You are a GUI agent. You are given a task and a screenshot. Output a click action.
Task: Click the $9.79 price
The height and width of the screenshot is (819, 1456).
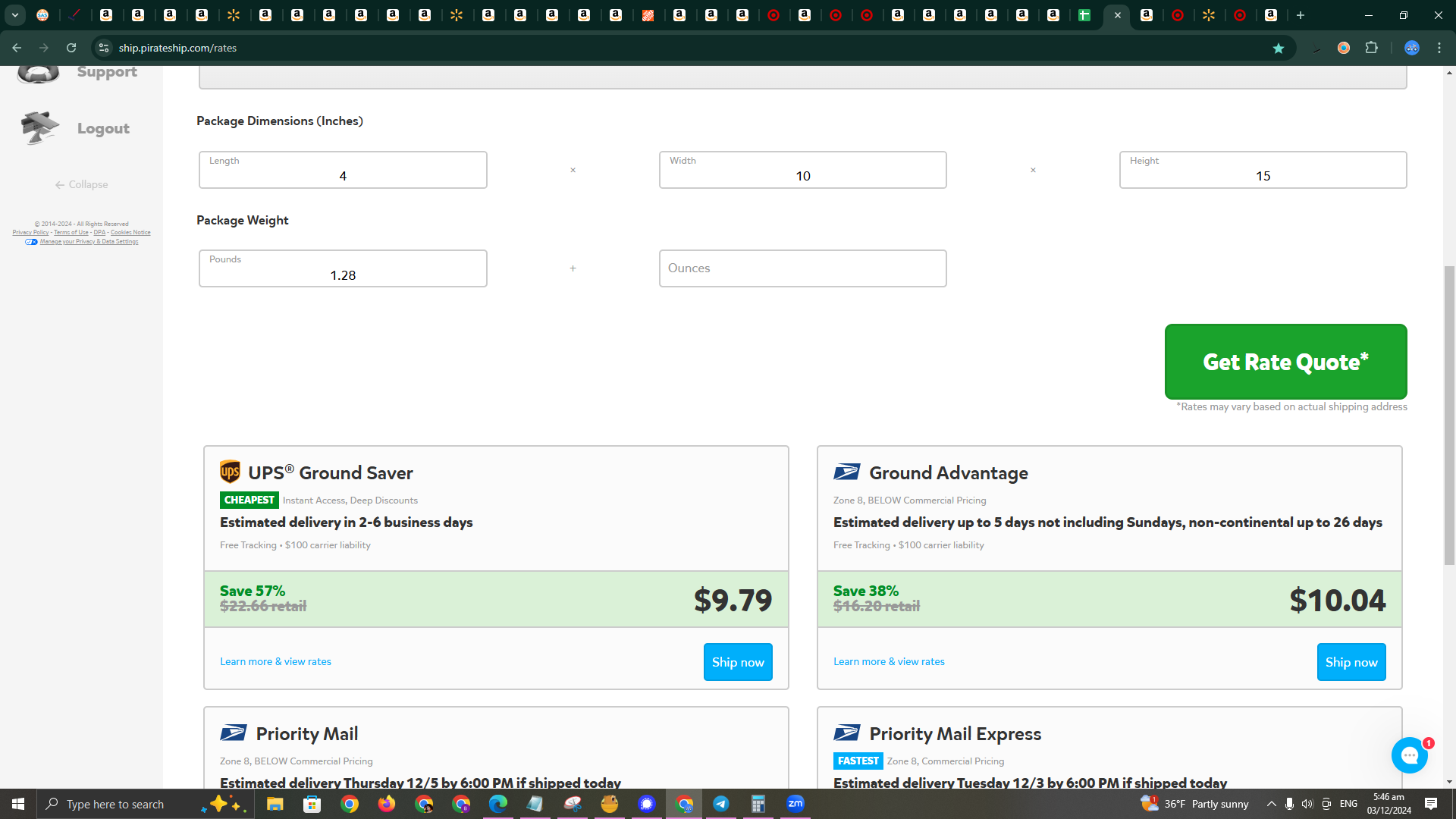tap(733, 600)
